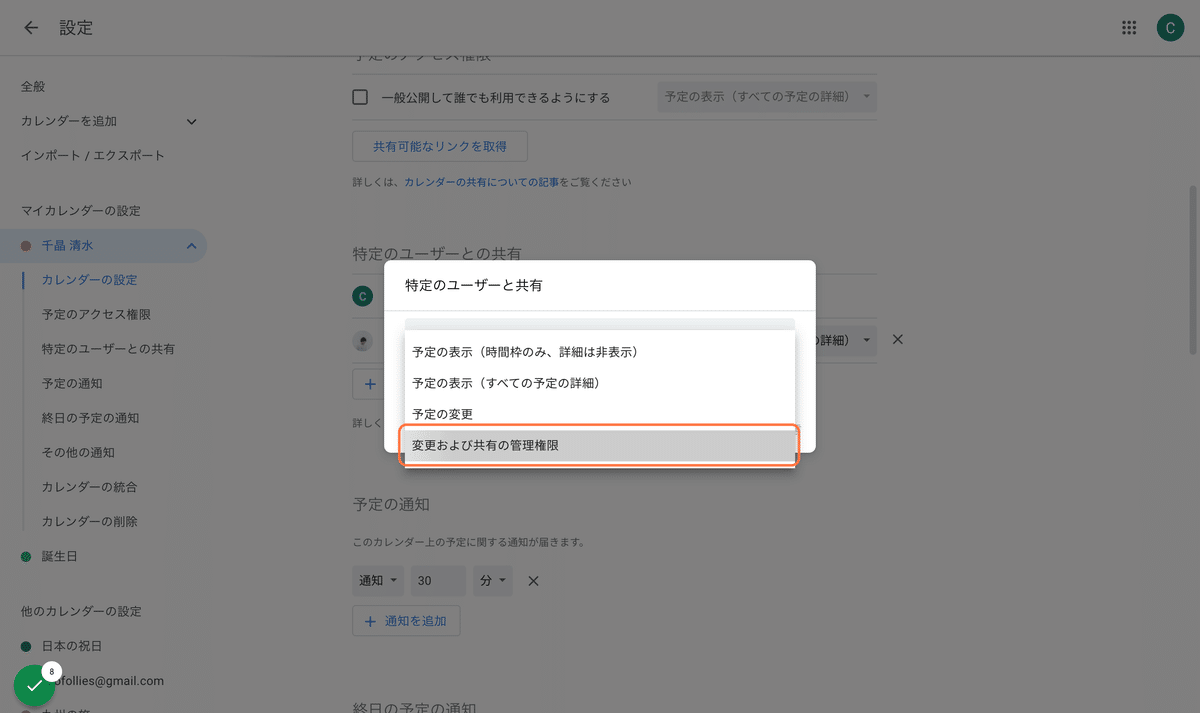1200x713 pixels.
Task: Expand the カレンダーを追加 section
Action: (x=192, y=122)
